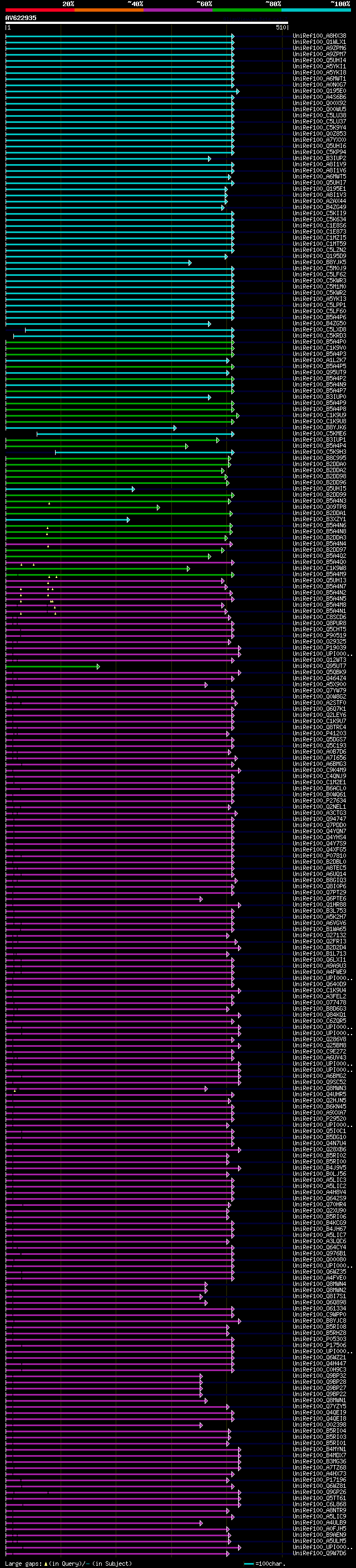Select the UniRef100_Q12WT3 label
Screen dimensions: 356x1568
click(319, 660)
